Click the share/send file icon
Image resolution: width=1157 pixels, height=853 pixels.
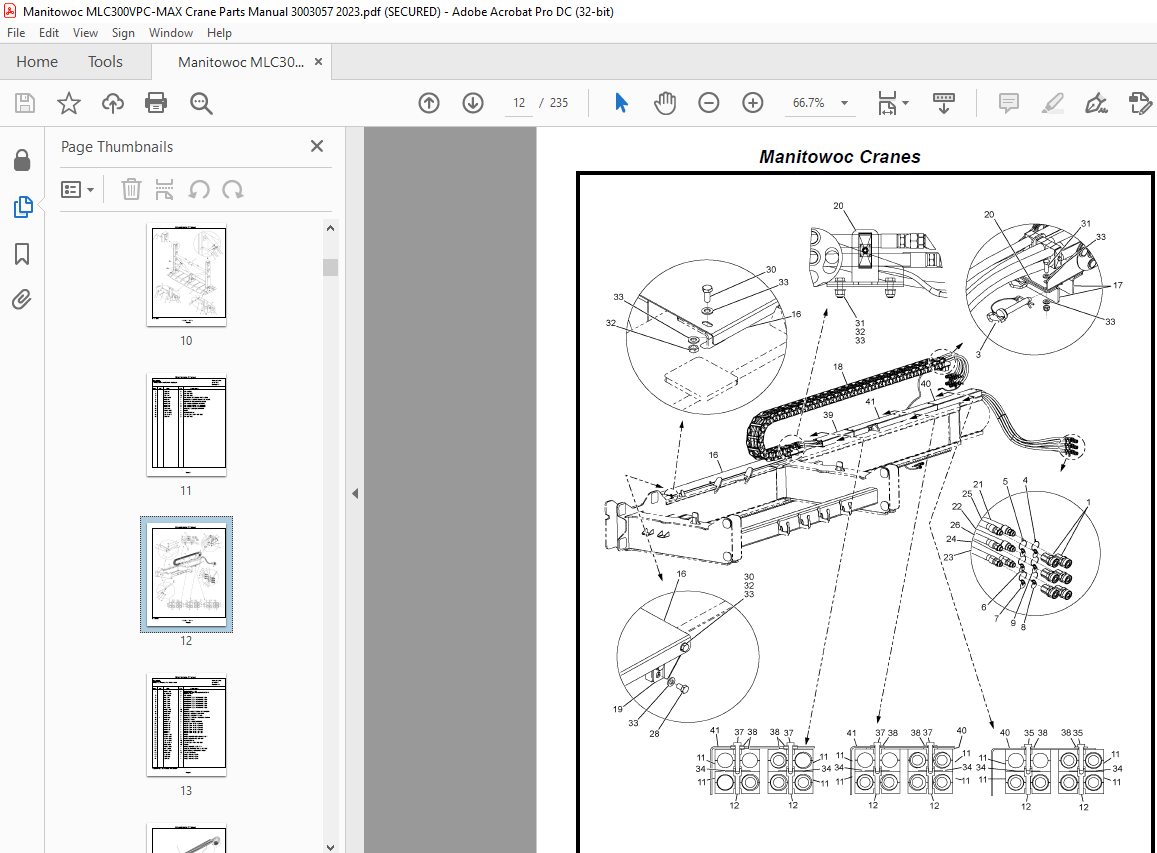[1140, 103]
